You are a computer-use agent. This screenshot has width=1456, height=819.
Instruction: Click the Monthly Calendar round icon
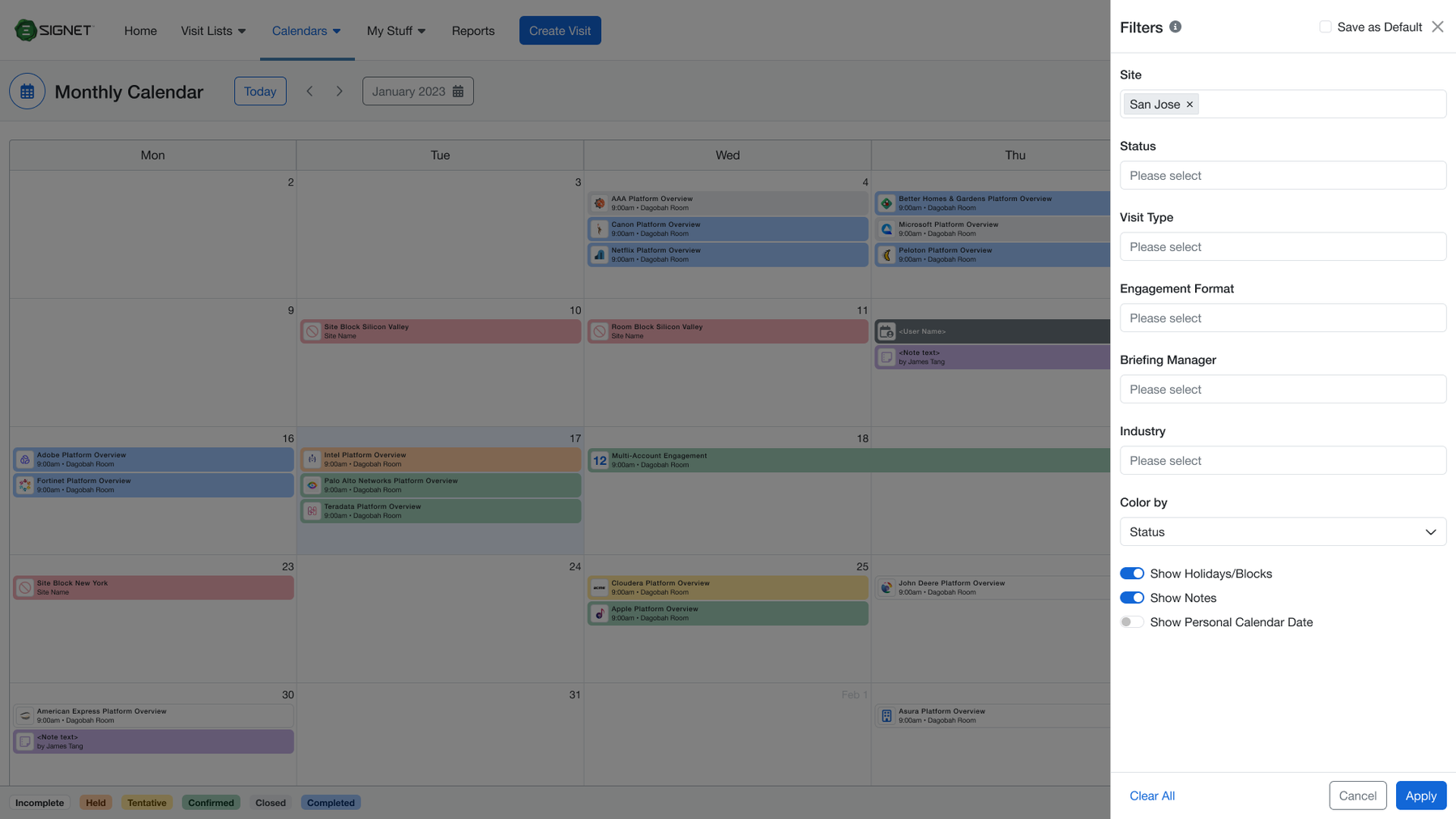point(27,92)
